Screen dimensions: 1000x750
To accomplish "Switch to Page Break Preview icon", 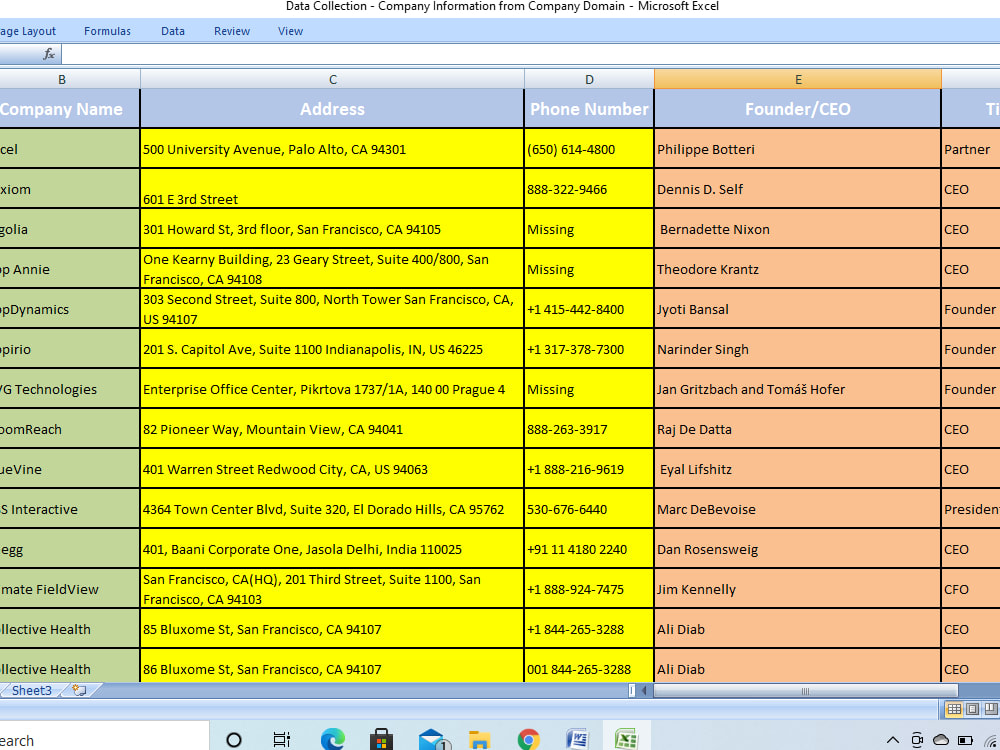I will (x=990, y=709).
